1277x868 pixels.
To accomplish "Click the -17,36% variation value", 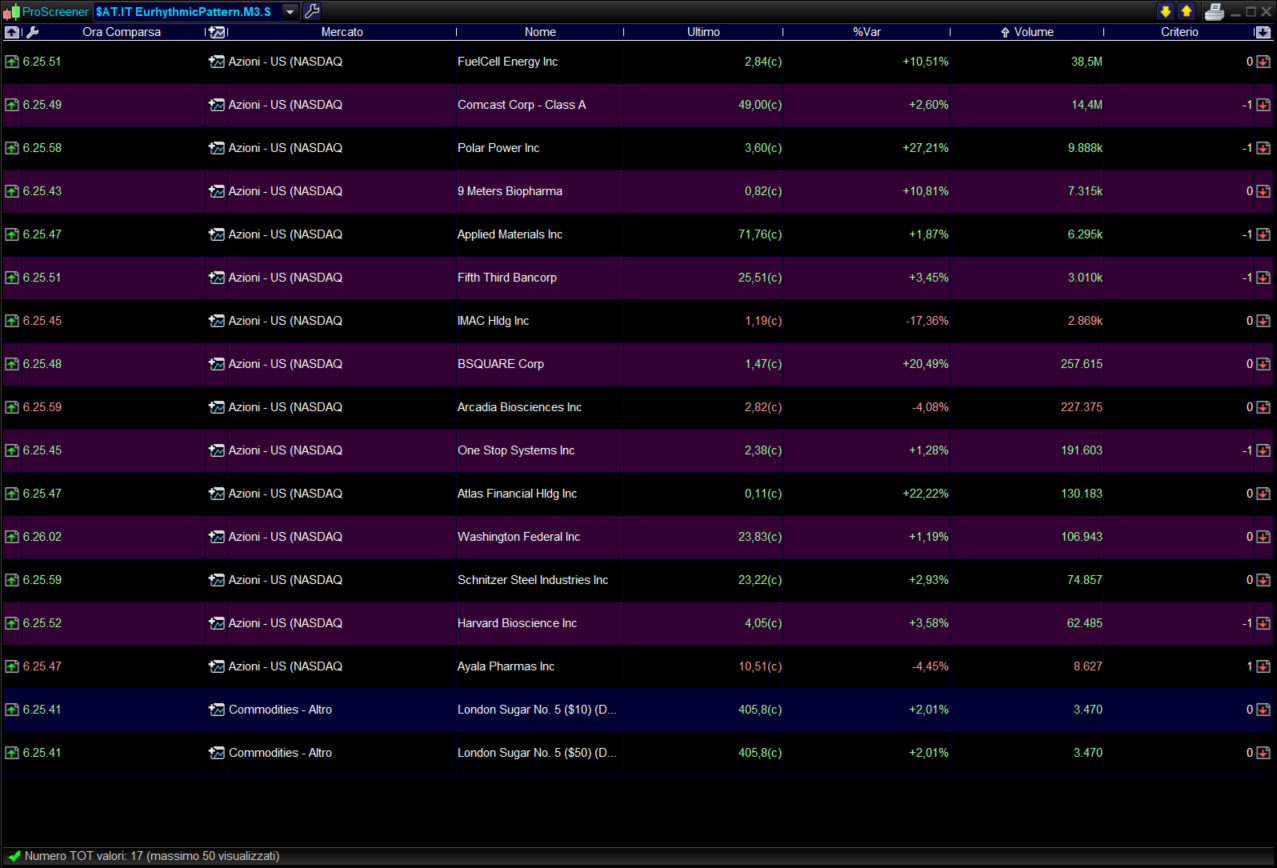I will point(927,321).
